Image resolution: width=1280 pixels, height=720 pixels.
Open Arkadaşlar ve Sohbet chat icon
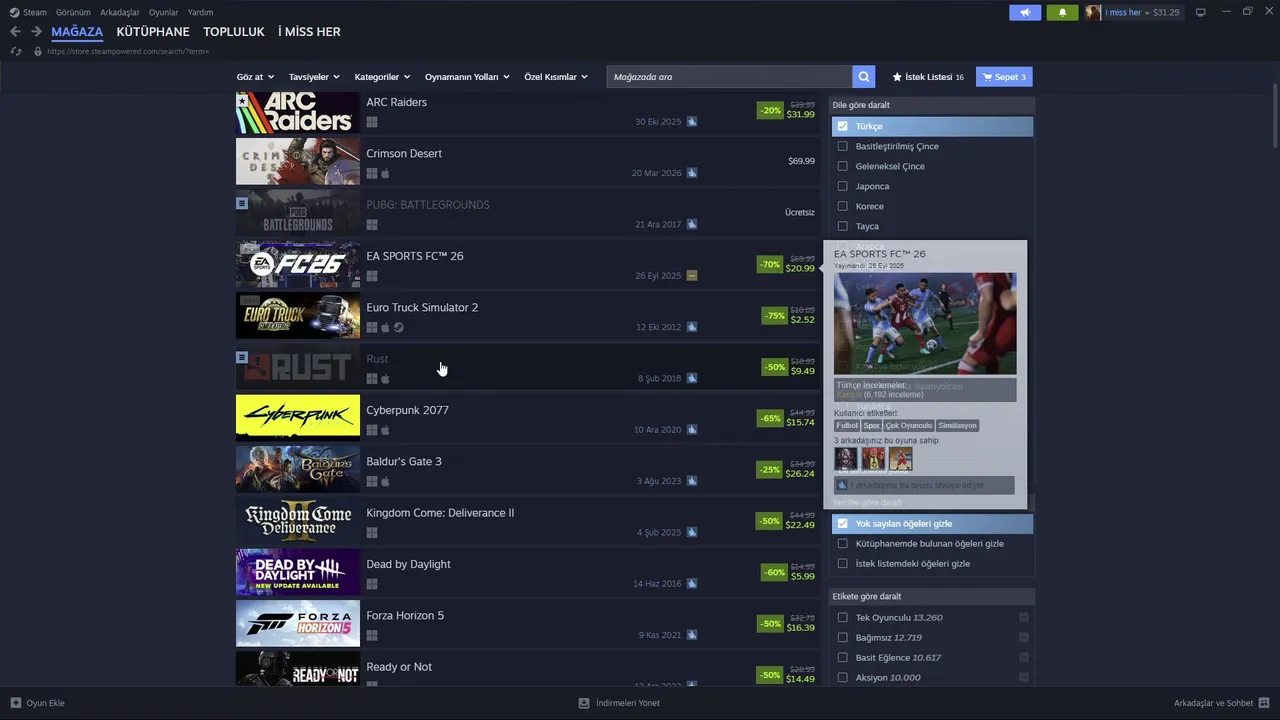pos(1264,703)
